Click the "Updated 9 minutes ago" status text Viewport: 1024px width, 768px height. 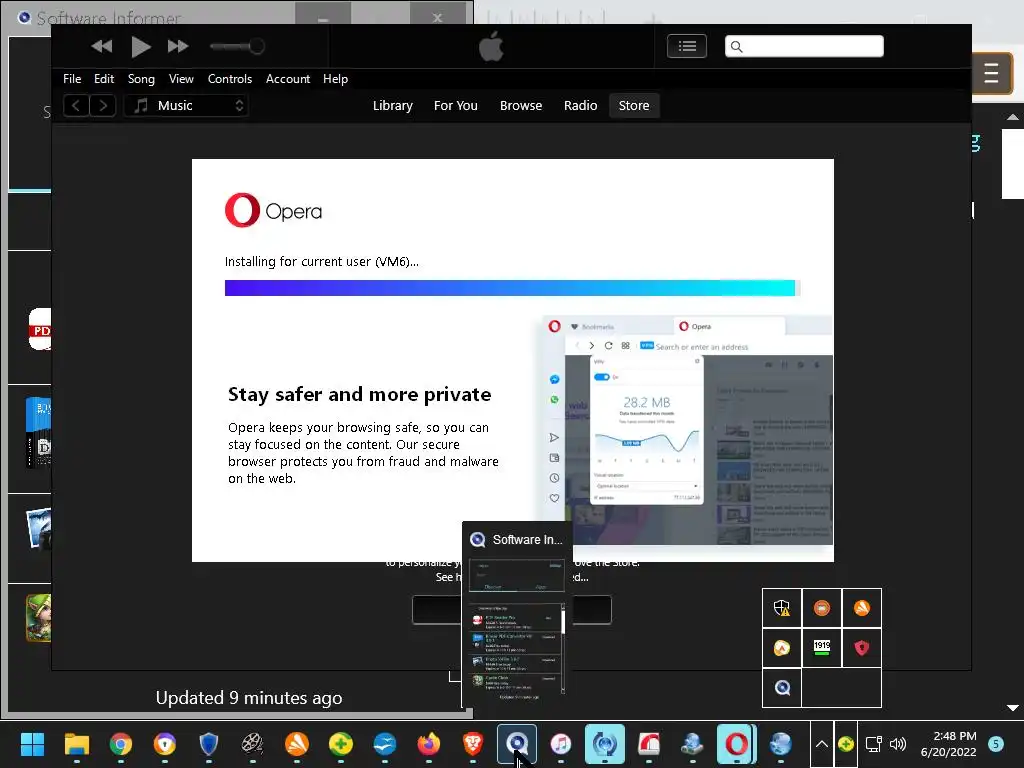(249, 698)
